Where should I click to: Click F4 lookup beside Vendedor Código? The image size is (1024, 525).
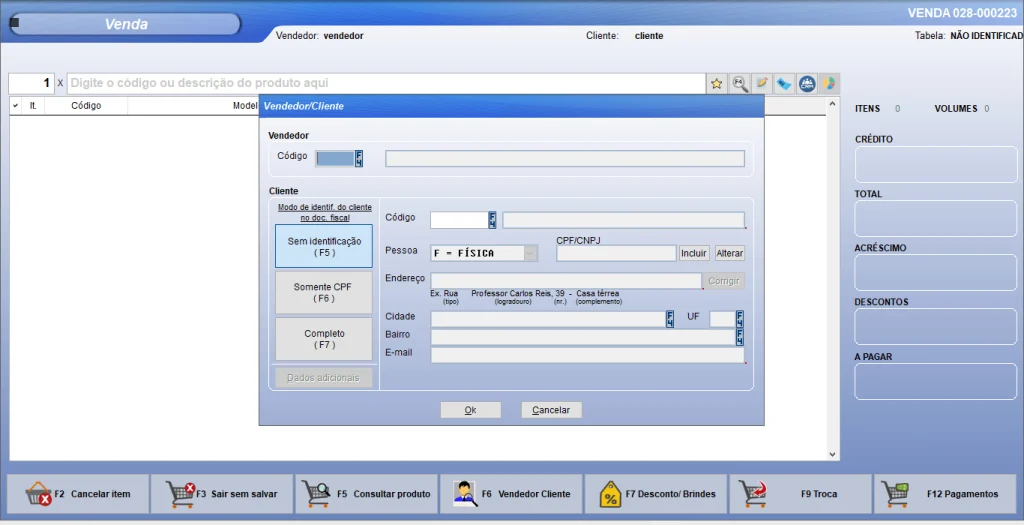coord(359,158)
